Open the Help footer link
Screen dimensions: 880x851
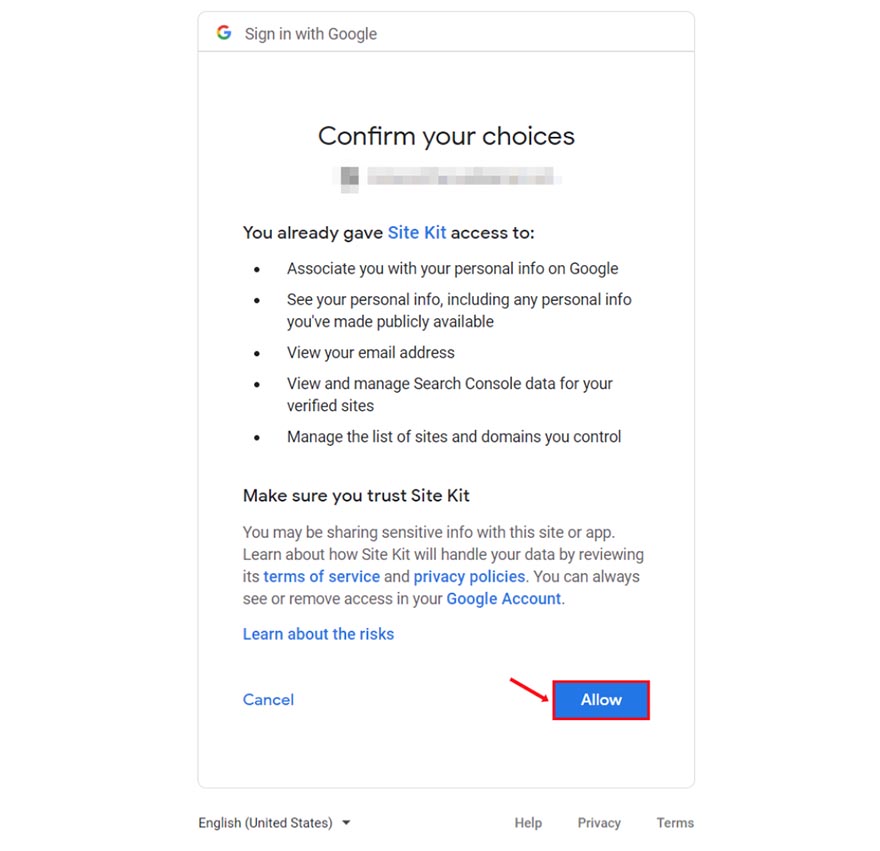click(x=528, y=823)
